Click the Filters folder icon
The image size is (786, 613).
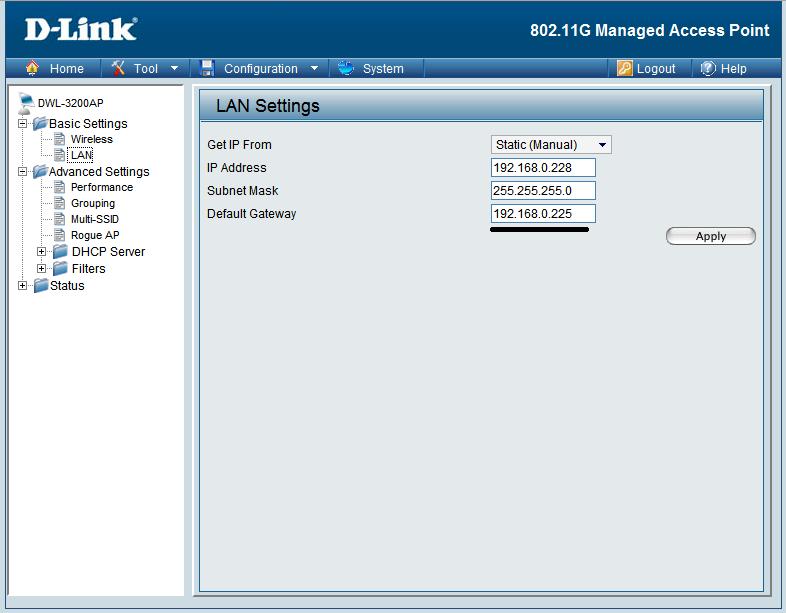pos(60,268)
